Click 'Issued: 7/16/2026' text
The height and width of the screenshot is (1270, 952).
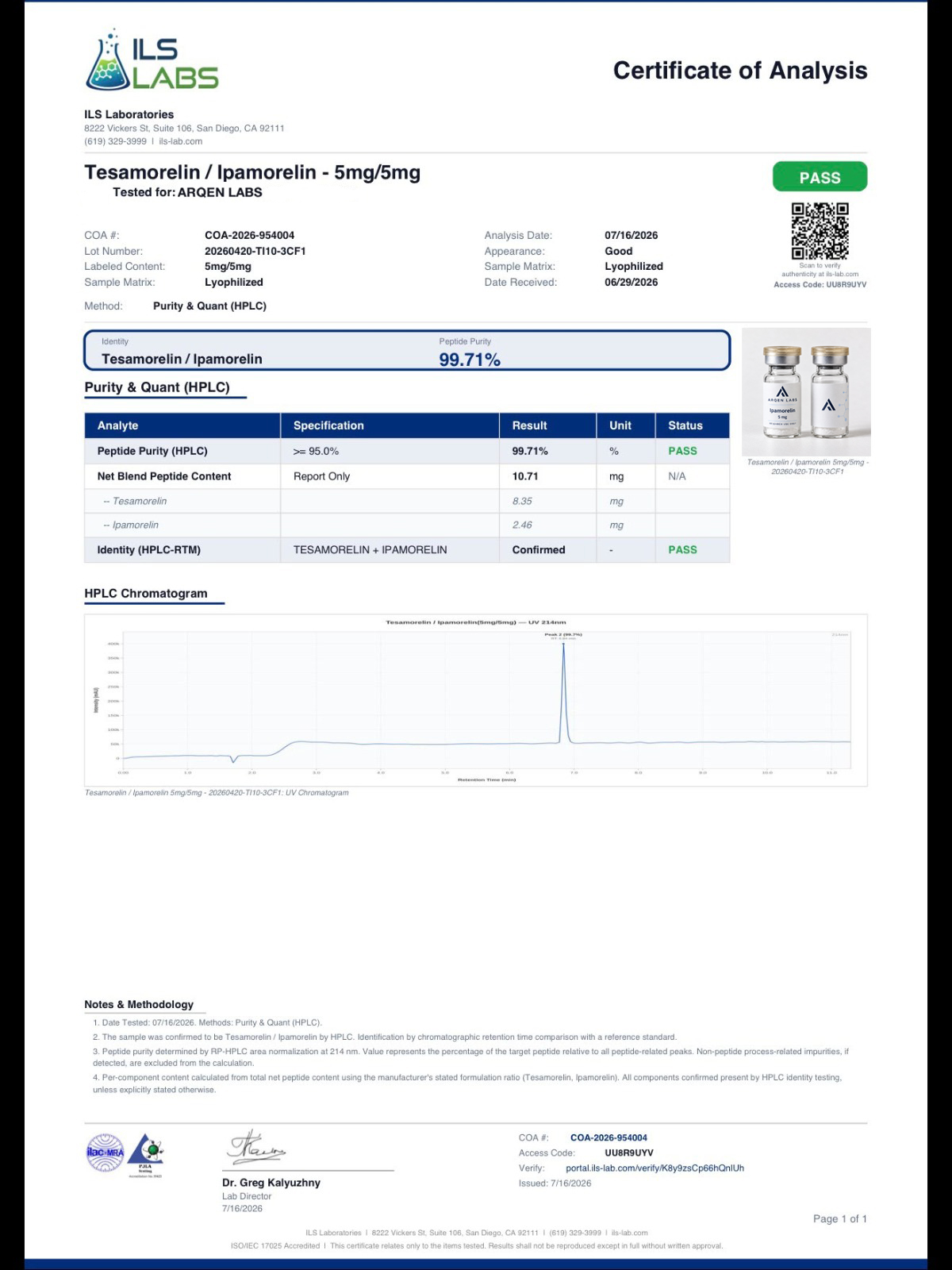click(555, 1183)
